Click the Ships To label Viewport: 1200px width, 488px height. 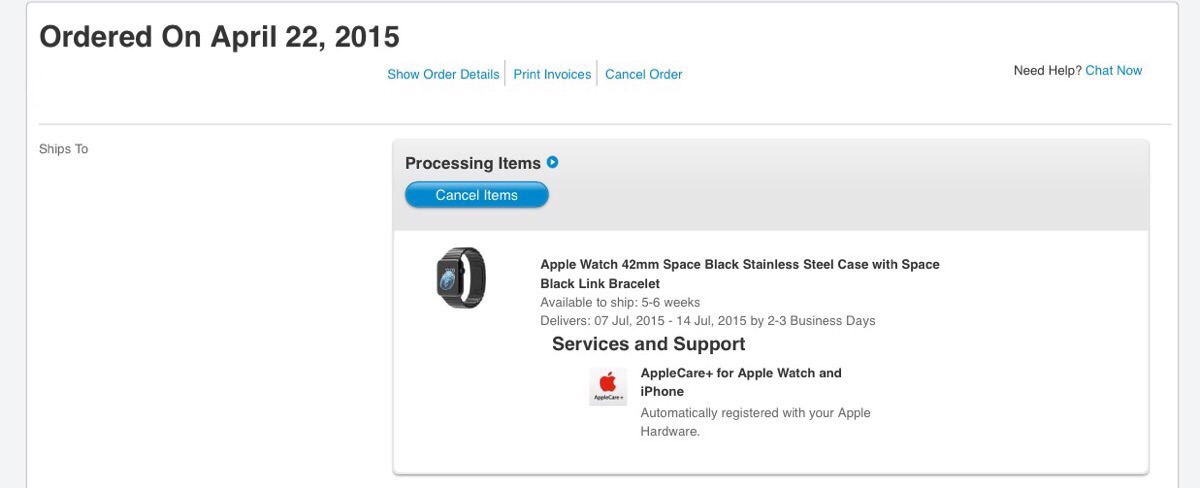point(63,149)
